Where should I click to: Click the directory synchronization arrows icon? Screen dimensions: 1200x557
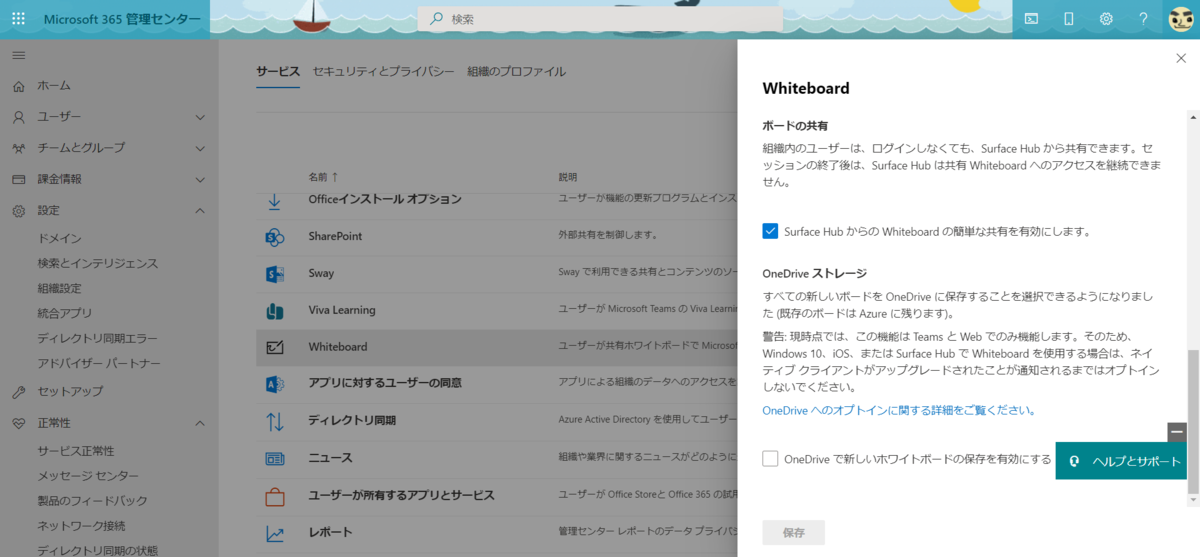coord(275,421)
